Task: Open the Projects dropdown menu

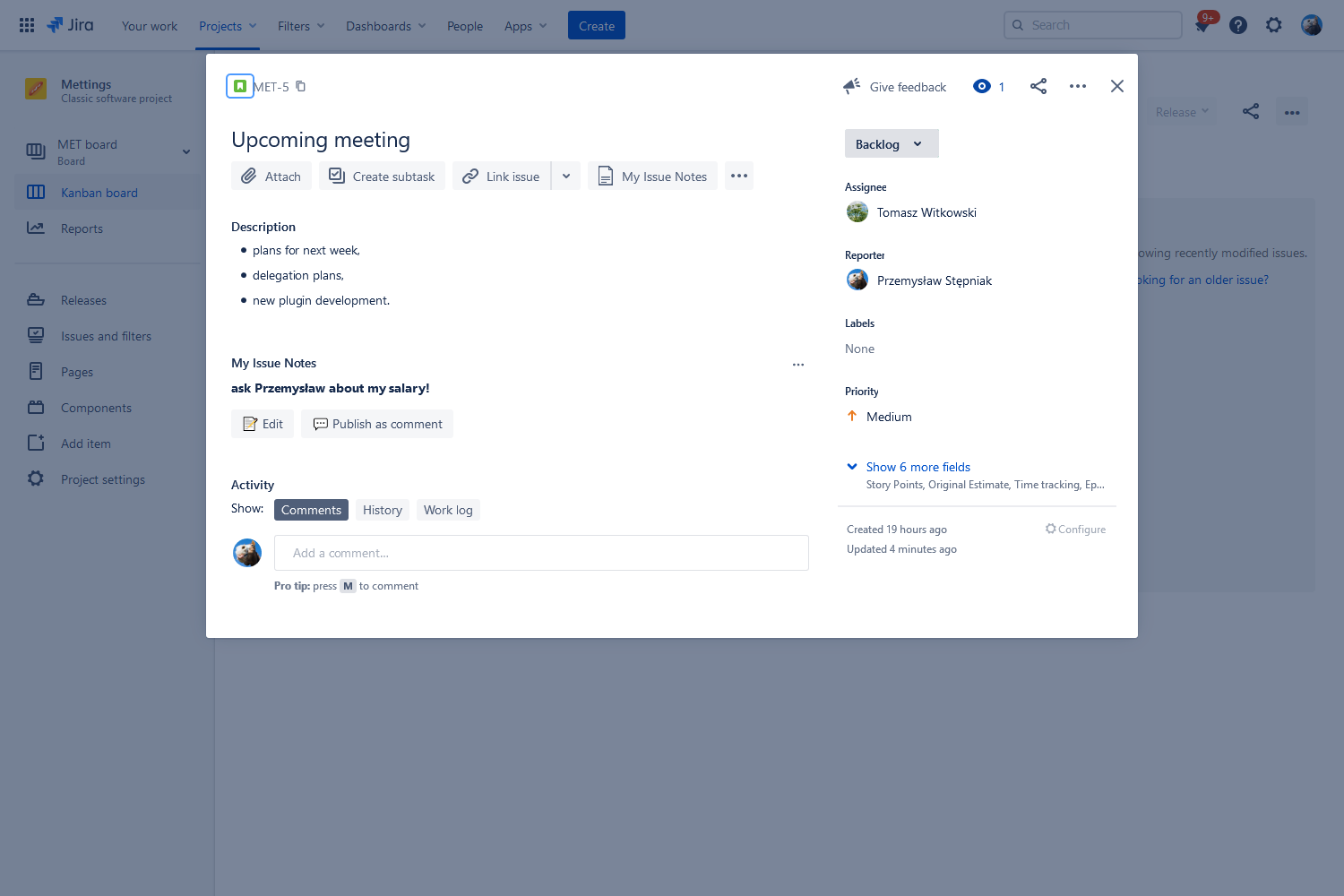Action: 228,26
